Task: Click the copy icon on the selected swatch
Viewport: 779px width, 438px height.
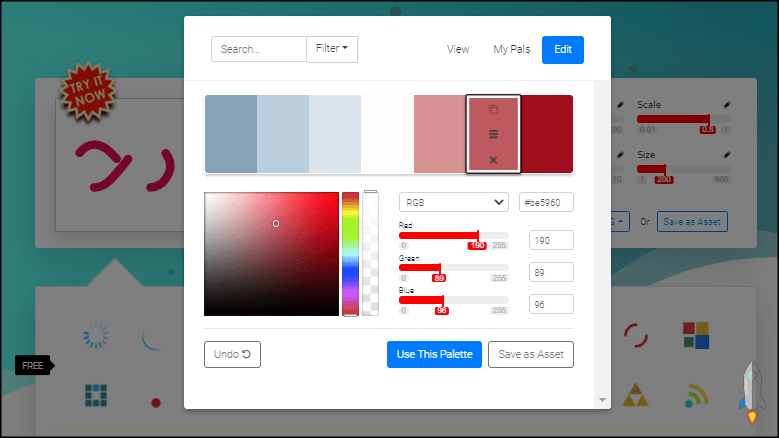Action: 493,109
